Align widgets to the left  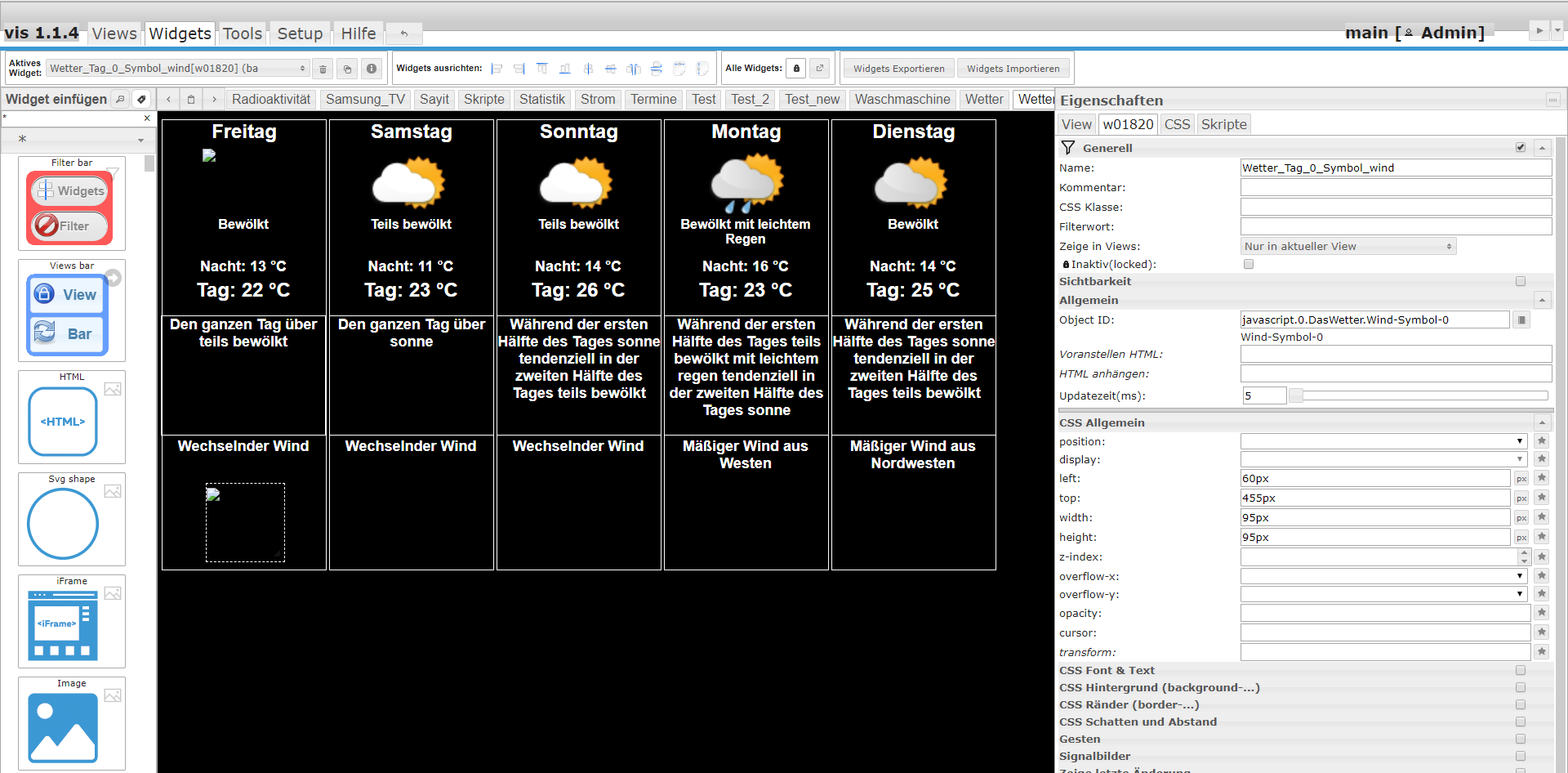click(497, 69)
